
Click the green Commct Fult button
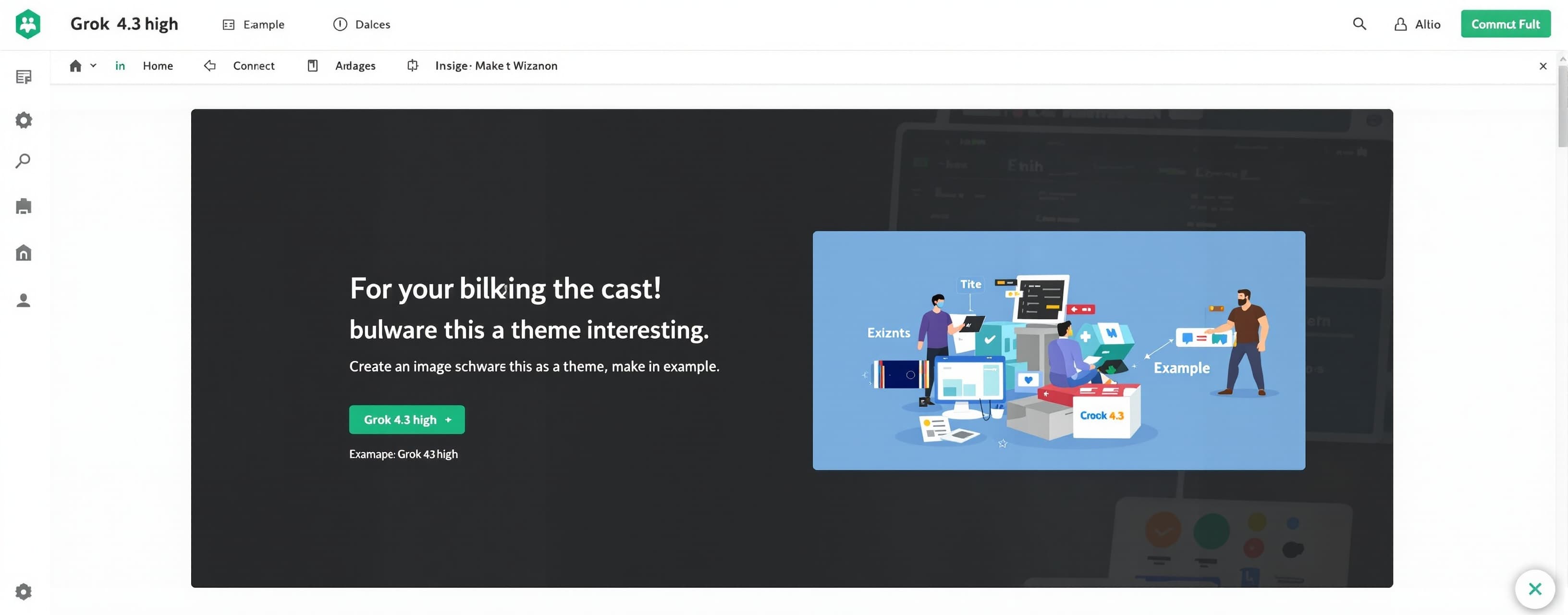tap(1505, 25)
